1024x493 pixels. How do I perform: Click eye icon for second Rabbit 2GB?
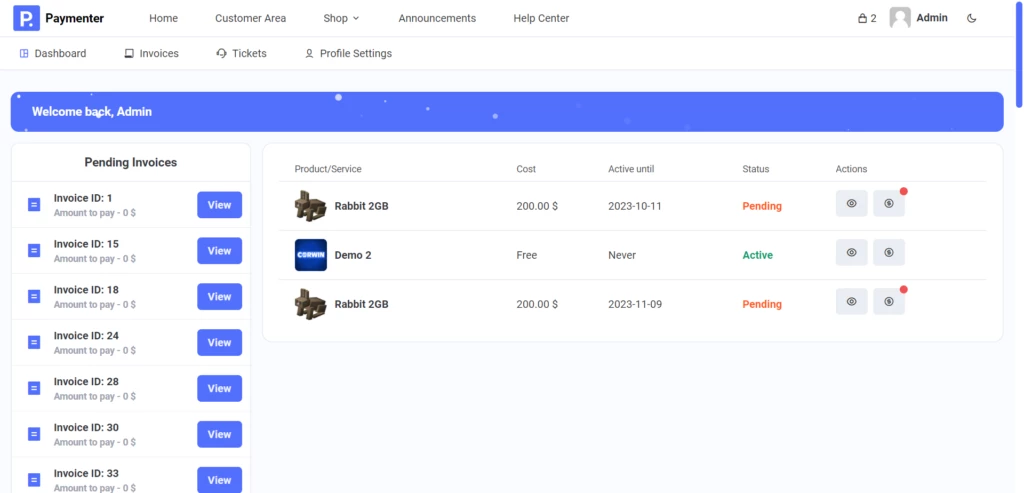coord(851,302)
